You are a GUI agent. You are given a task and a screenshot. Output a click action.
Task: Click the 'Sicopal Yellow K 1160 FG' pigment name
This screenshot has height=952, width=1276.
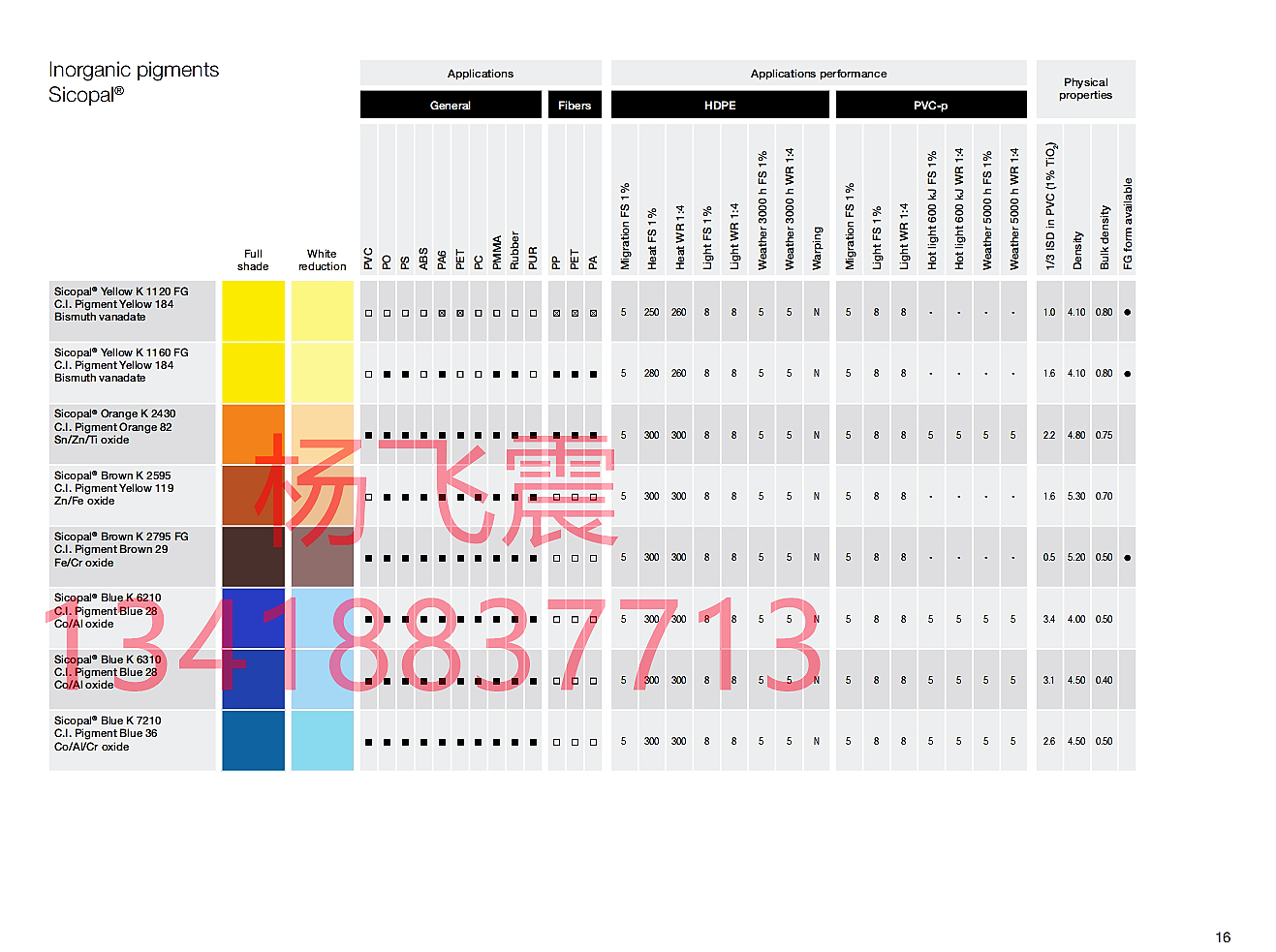click(121, 353)
